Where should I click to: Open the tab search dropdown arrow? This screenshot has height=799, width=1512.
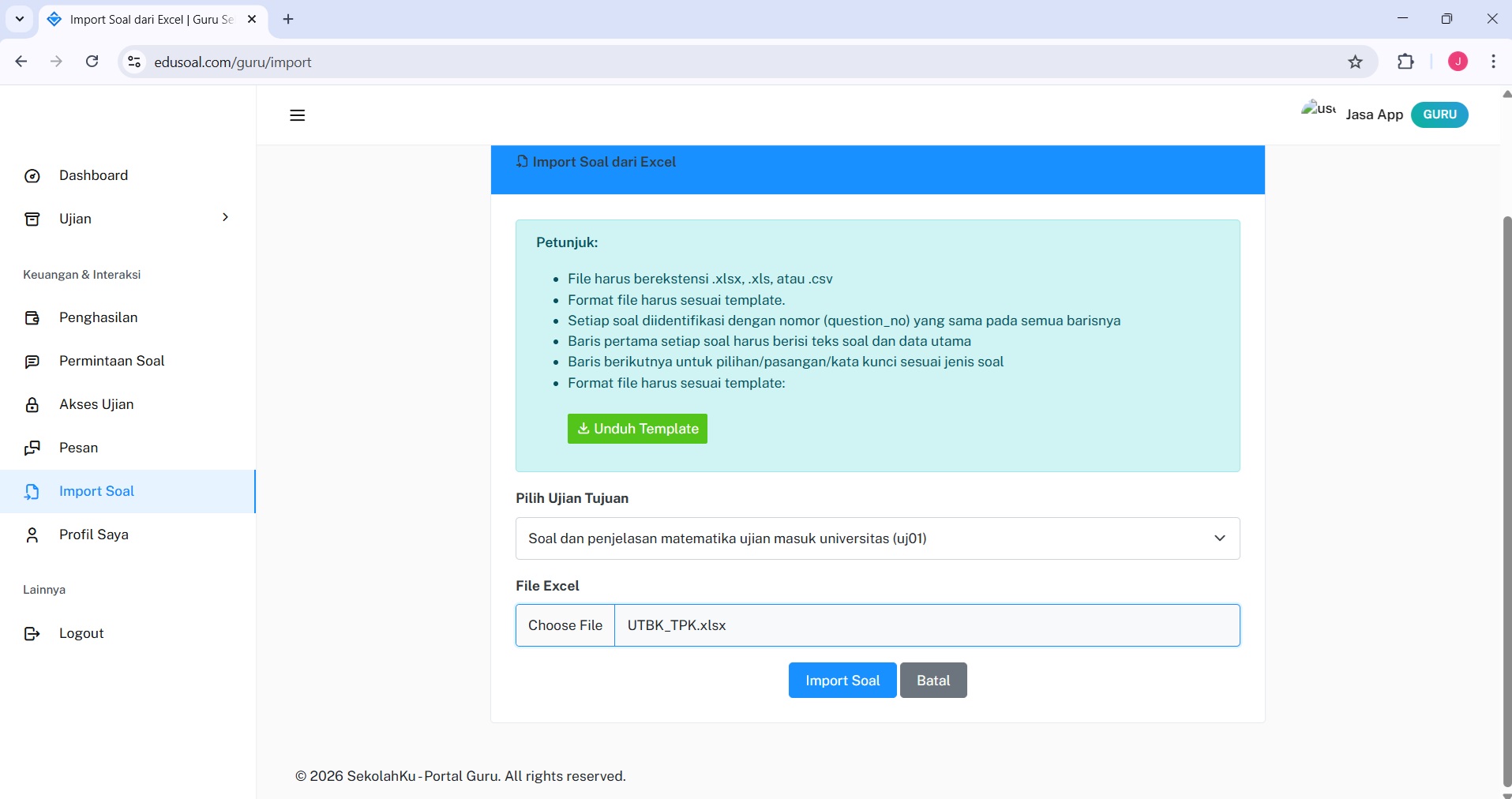click(x=20, y=19)
